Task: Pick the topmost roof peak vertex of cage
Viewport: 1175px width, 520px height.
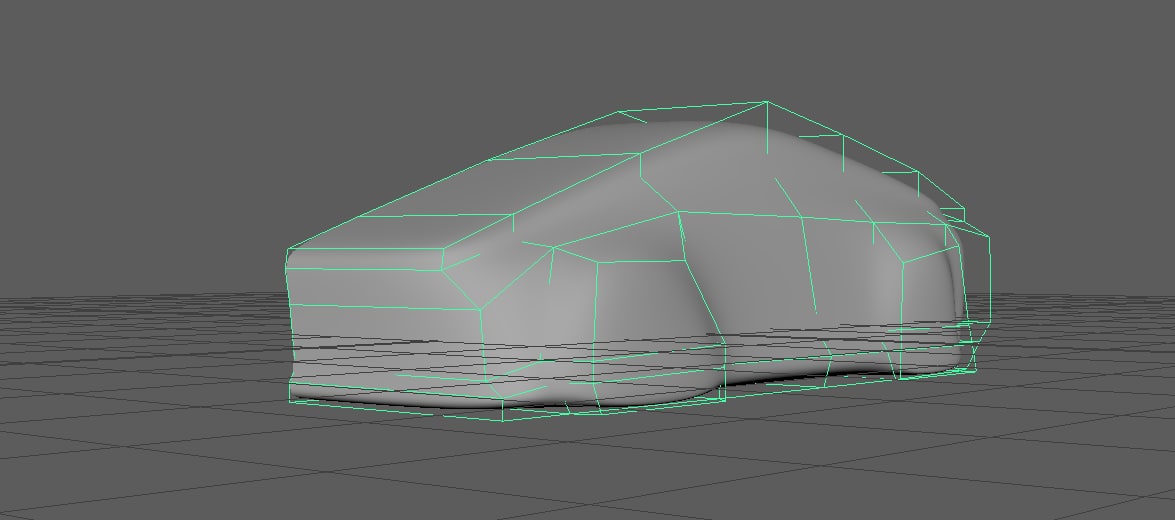Action: [x=766, y=102]
